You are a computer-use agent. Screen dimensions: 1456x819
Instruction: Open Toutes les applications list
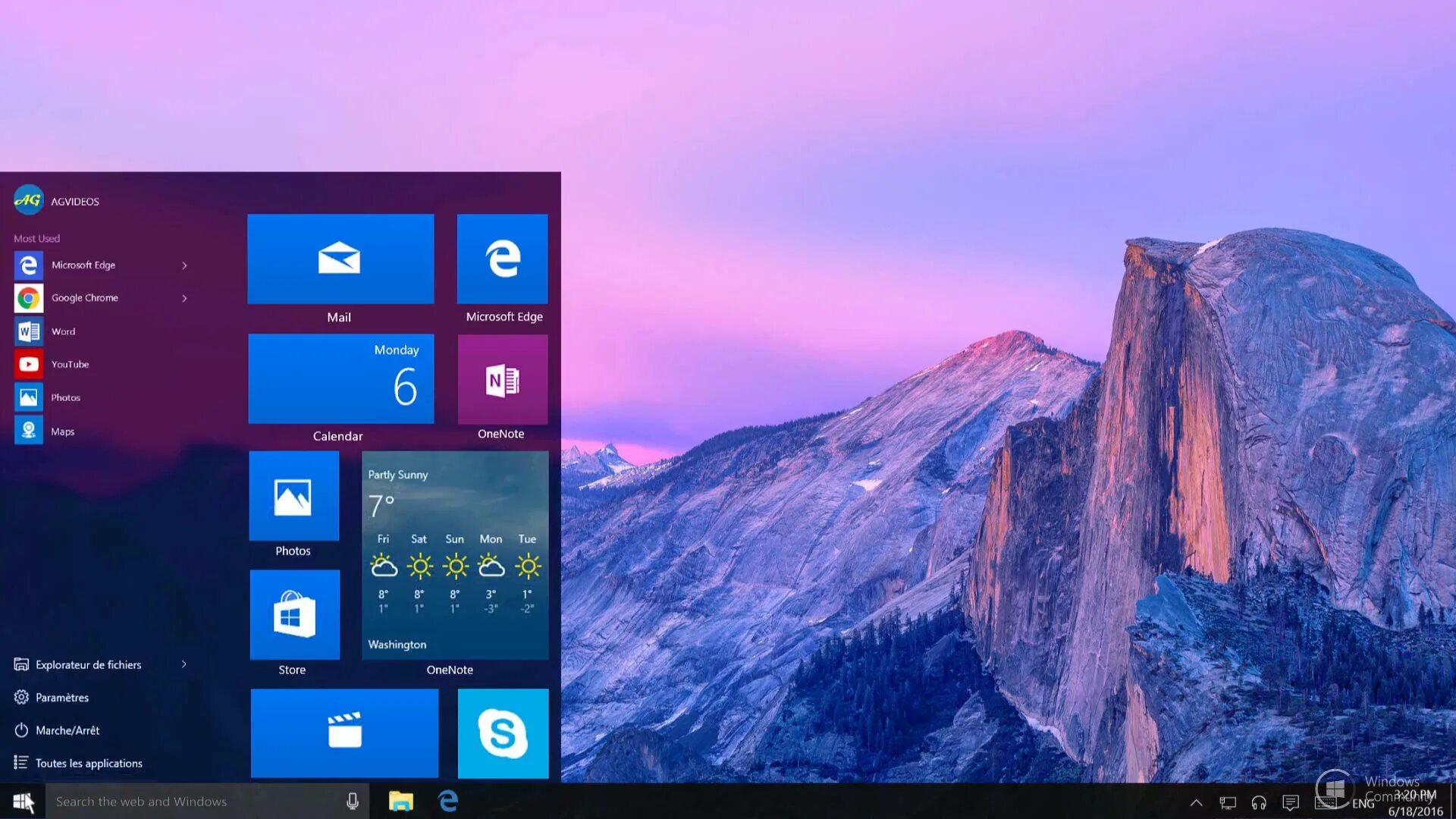89,763
